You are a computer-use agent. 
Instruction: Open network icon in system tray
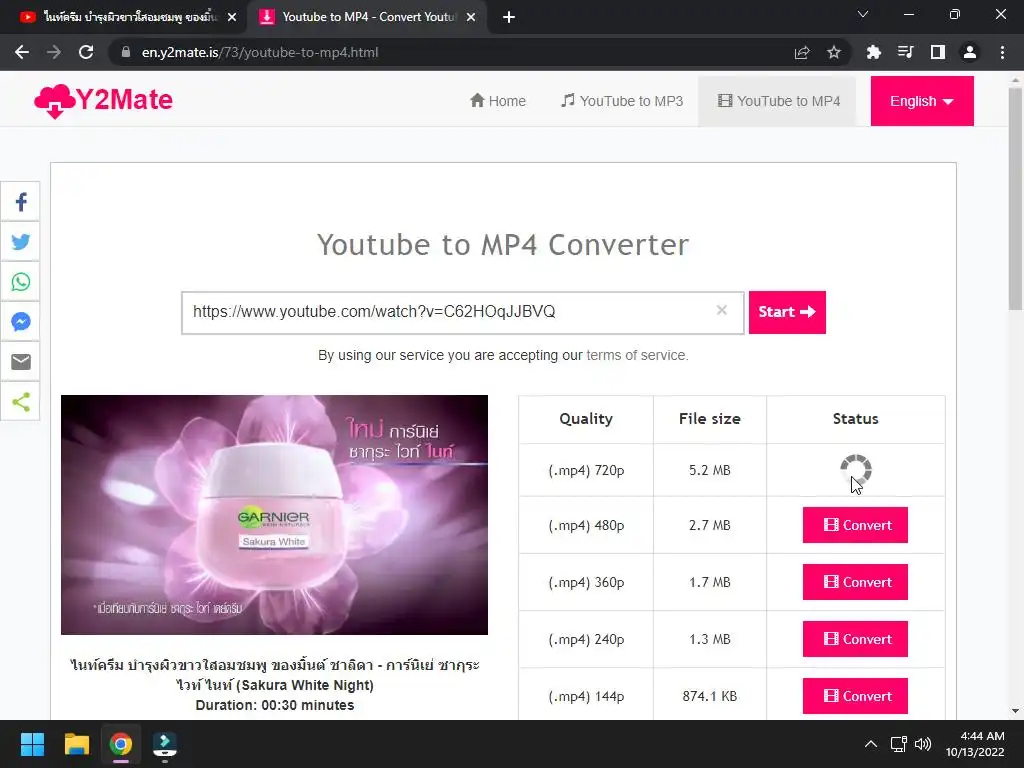click(899, 744)
